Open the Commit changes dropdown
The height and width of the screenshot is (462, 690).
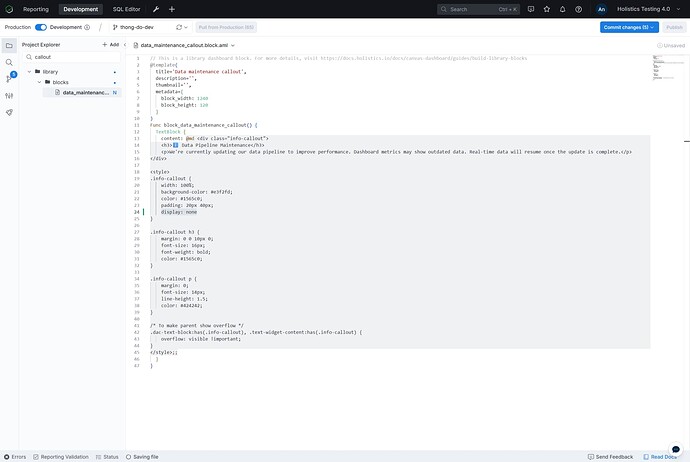click(629, 27)
